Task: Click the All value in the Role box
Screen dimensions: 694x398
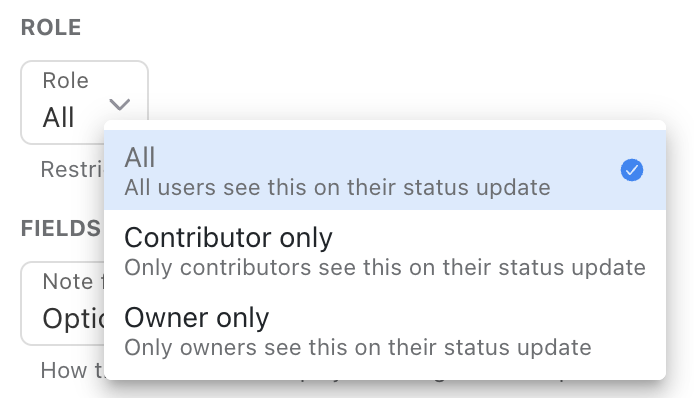Action: [x=58, y=118]
